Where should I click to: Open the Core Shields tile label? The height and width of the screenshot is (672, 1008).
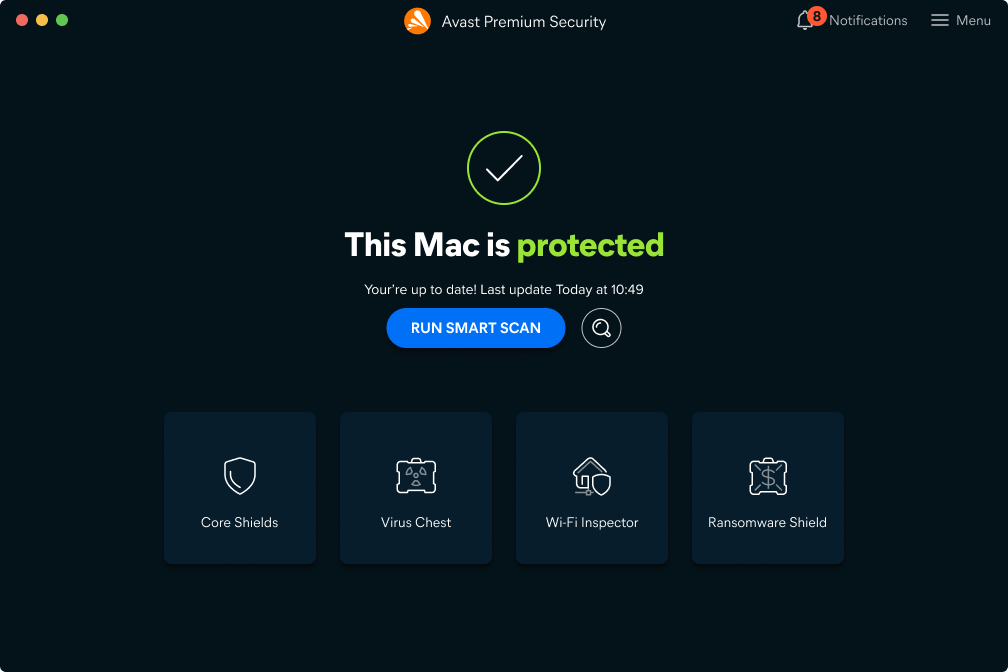pos(239,522)
